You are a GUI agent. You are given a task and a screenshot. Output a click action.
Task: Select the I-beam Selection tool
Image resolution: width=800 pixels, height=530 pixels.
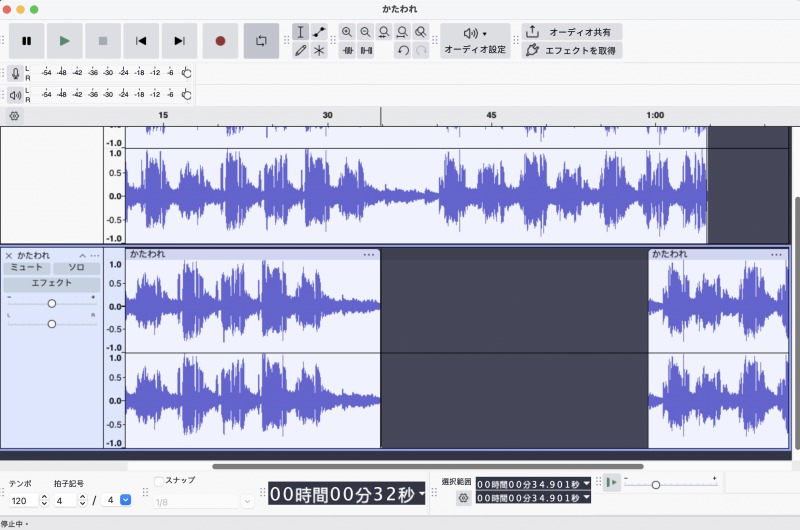301,32
